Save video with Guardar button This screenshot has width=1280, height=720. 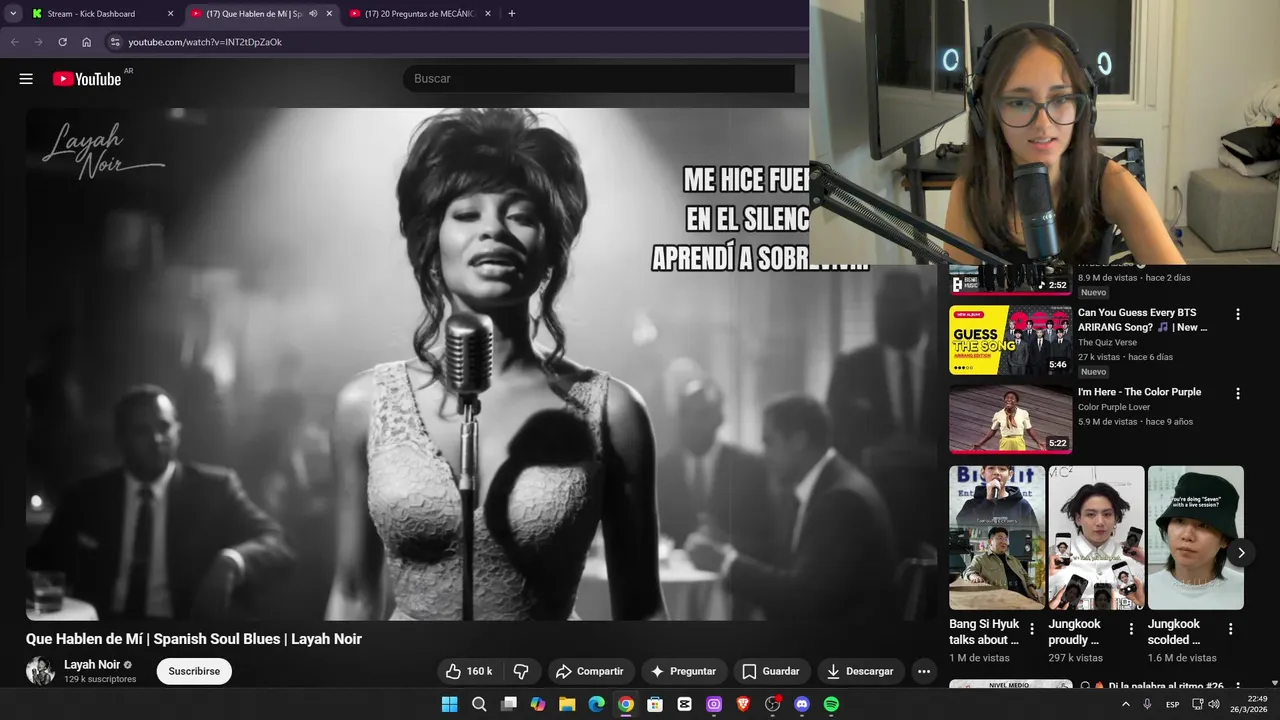coord(771,671)
